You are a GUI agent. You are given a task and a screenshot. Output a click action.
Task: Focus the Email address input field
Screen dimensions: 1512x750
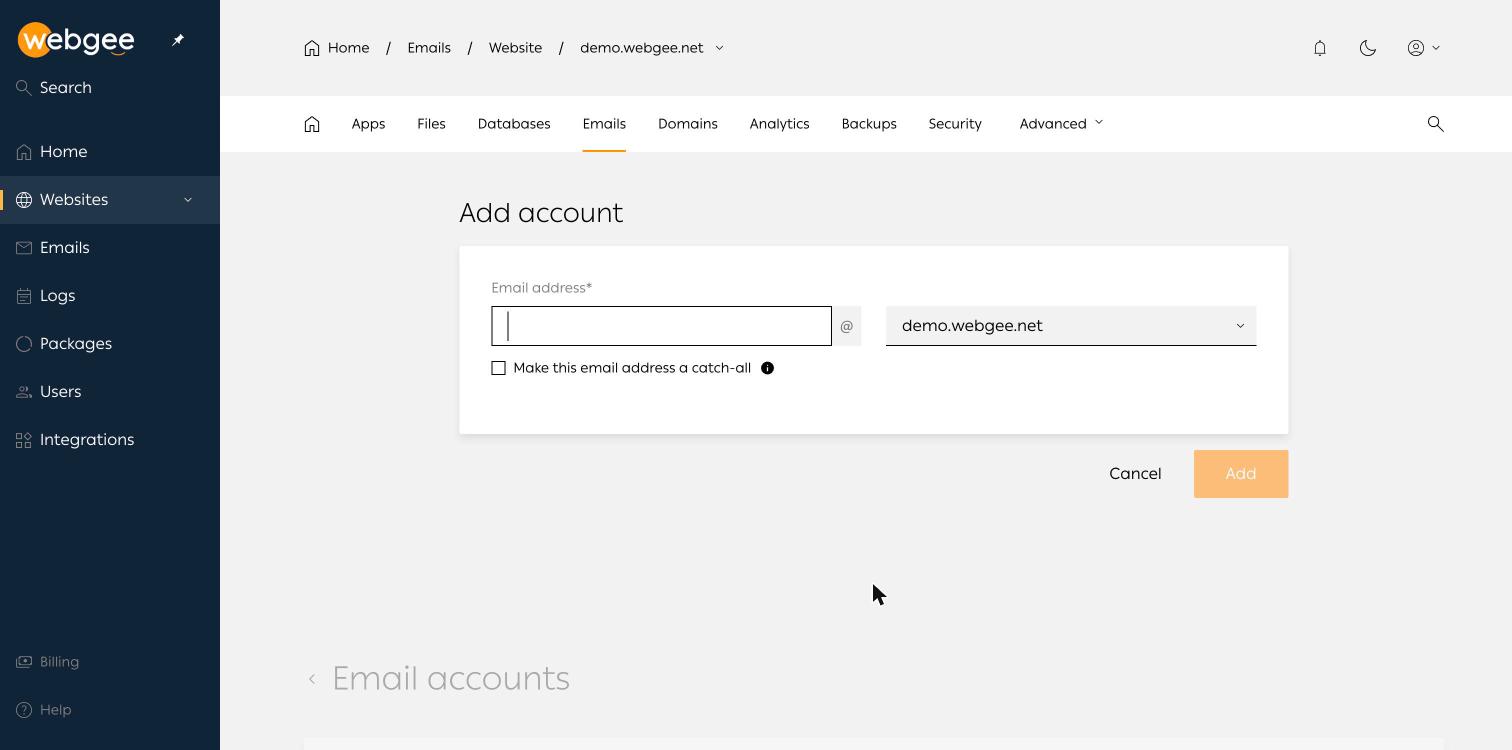[x=661, y=326]
